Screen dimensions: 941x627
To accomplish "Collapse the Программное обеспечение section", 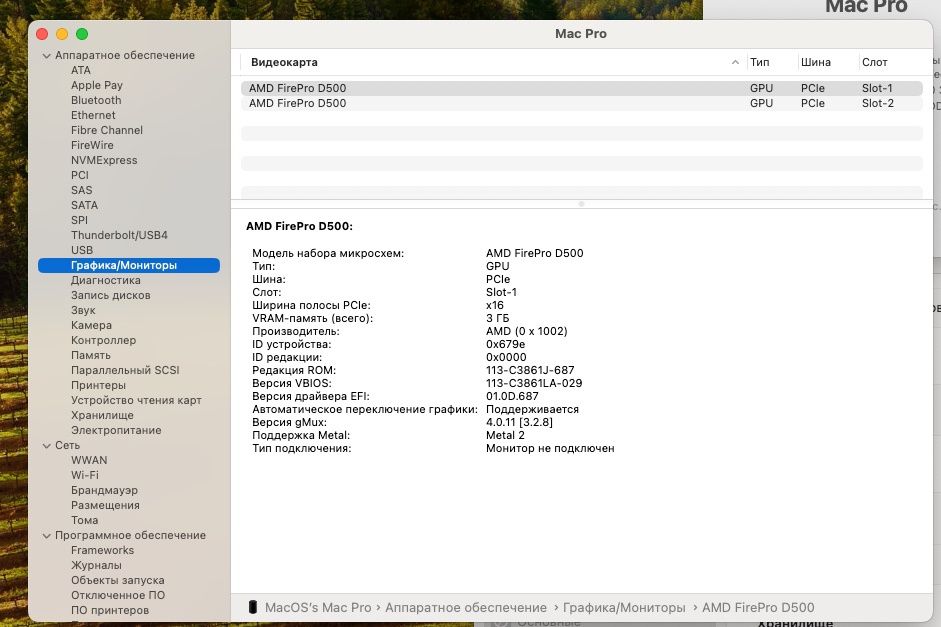I will (x=47, y=536).
